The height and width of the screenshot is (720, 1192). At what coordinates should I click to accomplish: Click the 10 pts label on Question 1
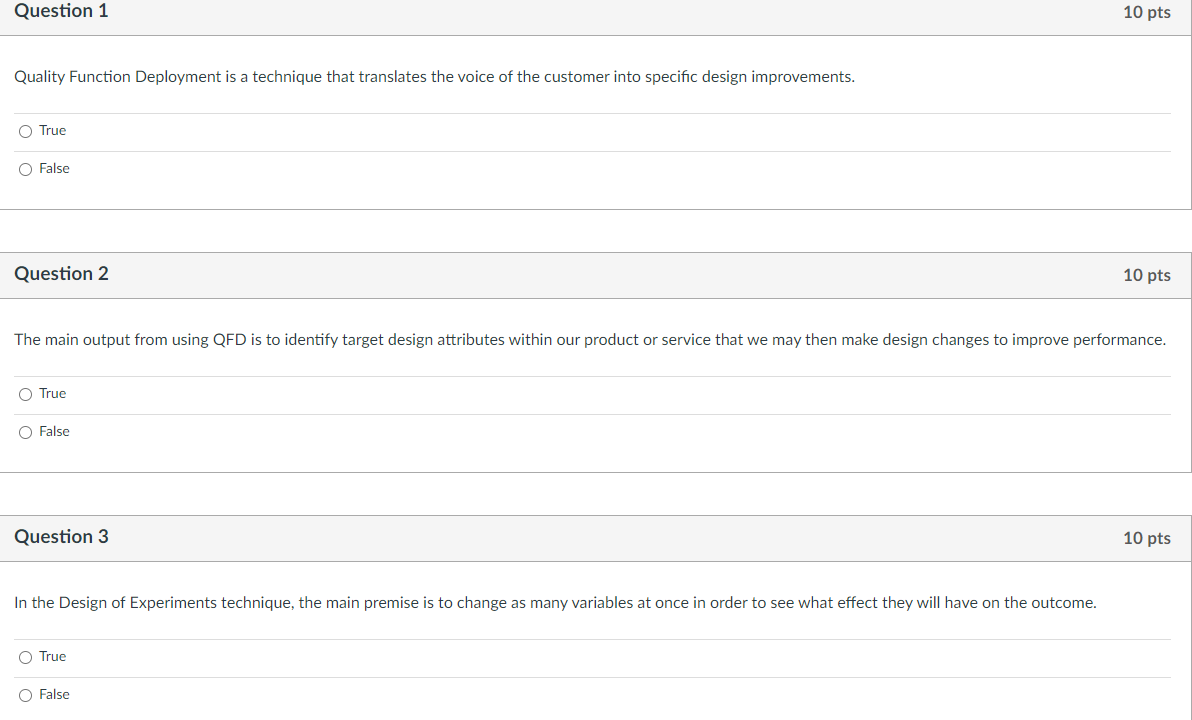click(x=1147, y=12)
